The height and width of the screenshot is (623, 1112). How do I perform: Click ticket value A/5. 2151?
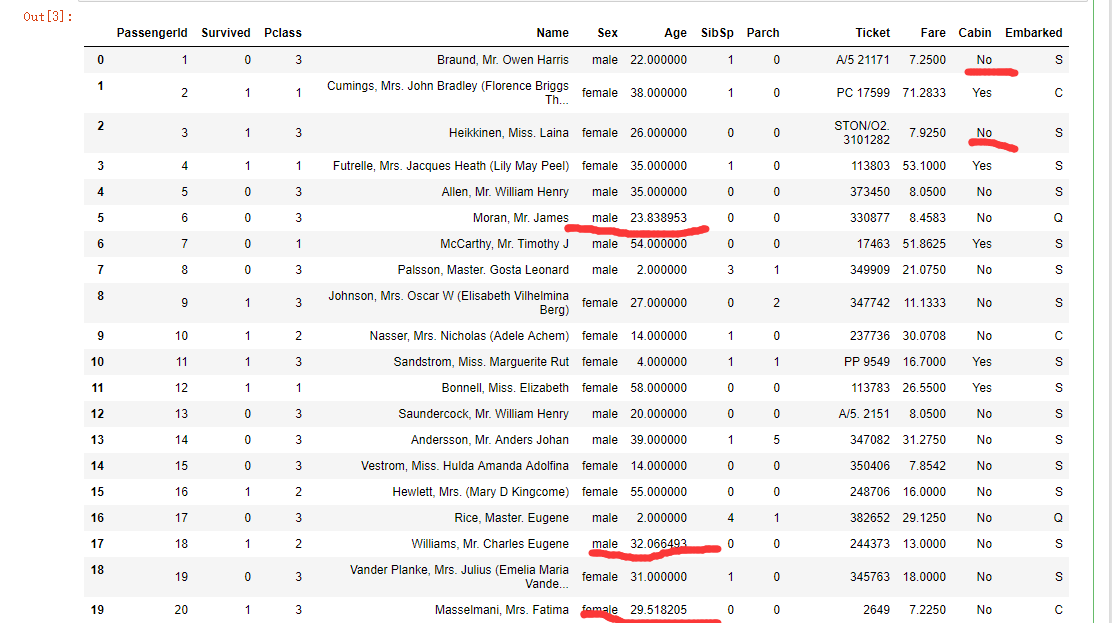click(x=864, y=414)
